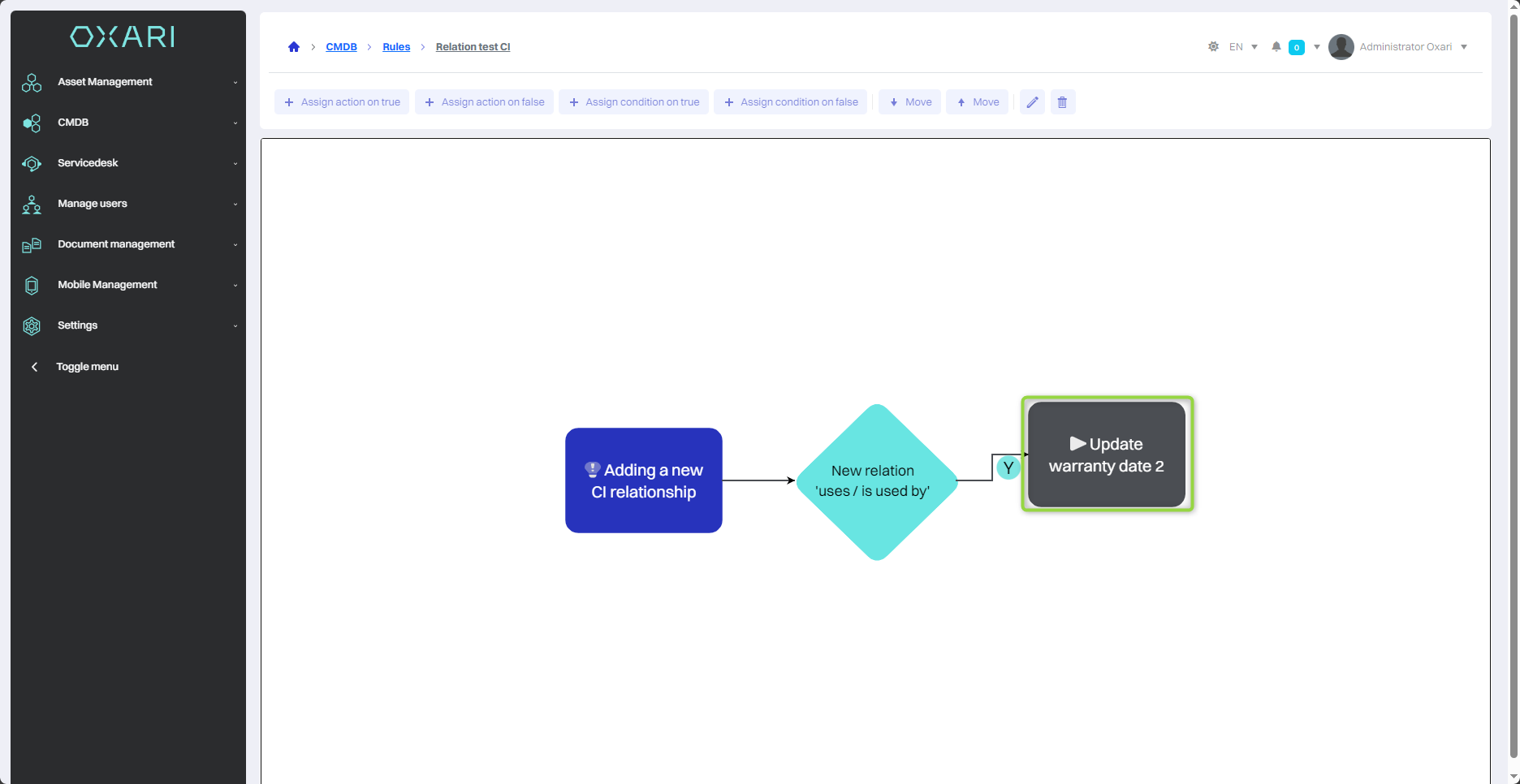Open the Rules breadcrumb link
The width and height of the screenshot is (1520, 784).
click(396, 47)
